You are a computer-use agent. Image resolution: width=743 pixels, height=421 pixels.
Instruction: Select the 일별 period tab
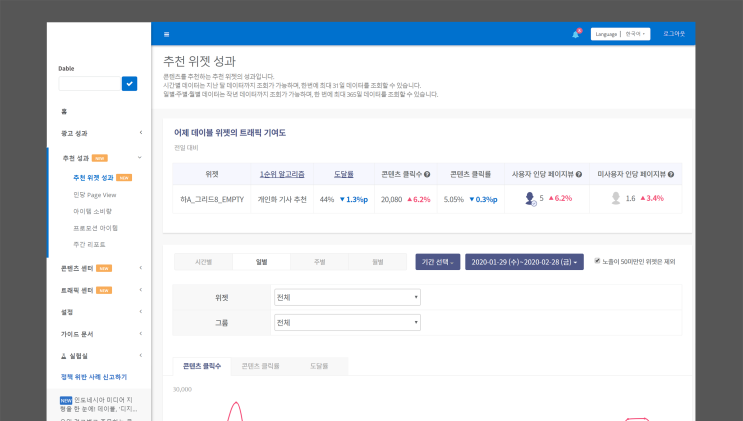(x=262, y=262)
